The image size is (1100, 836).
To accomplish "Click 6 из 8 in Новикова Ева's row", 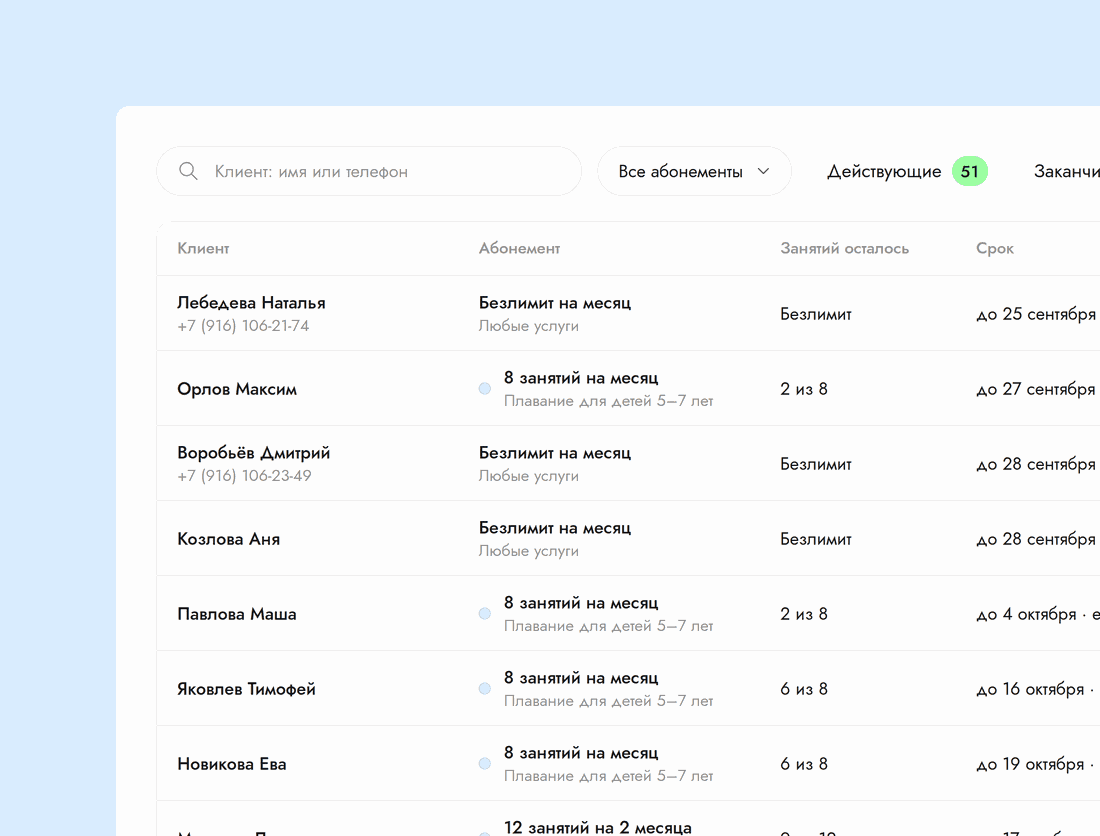I will [804, 764].
